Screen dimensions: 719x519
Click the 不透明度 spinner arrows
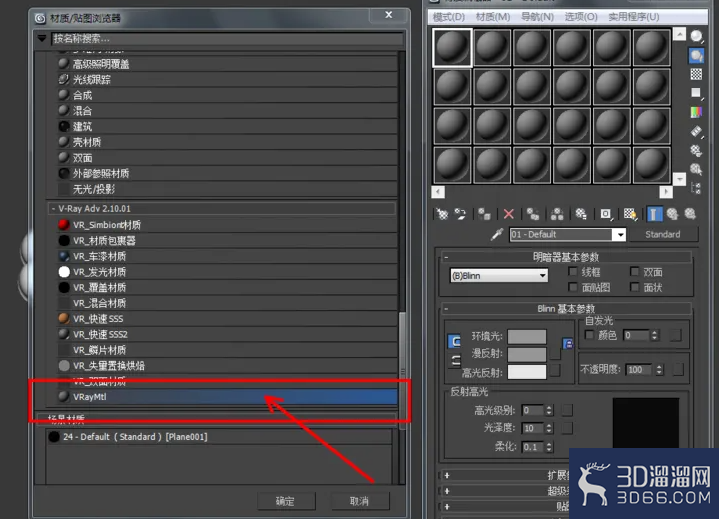(659, 370)
